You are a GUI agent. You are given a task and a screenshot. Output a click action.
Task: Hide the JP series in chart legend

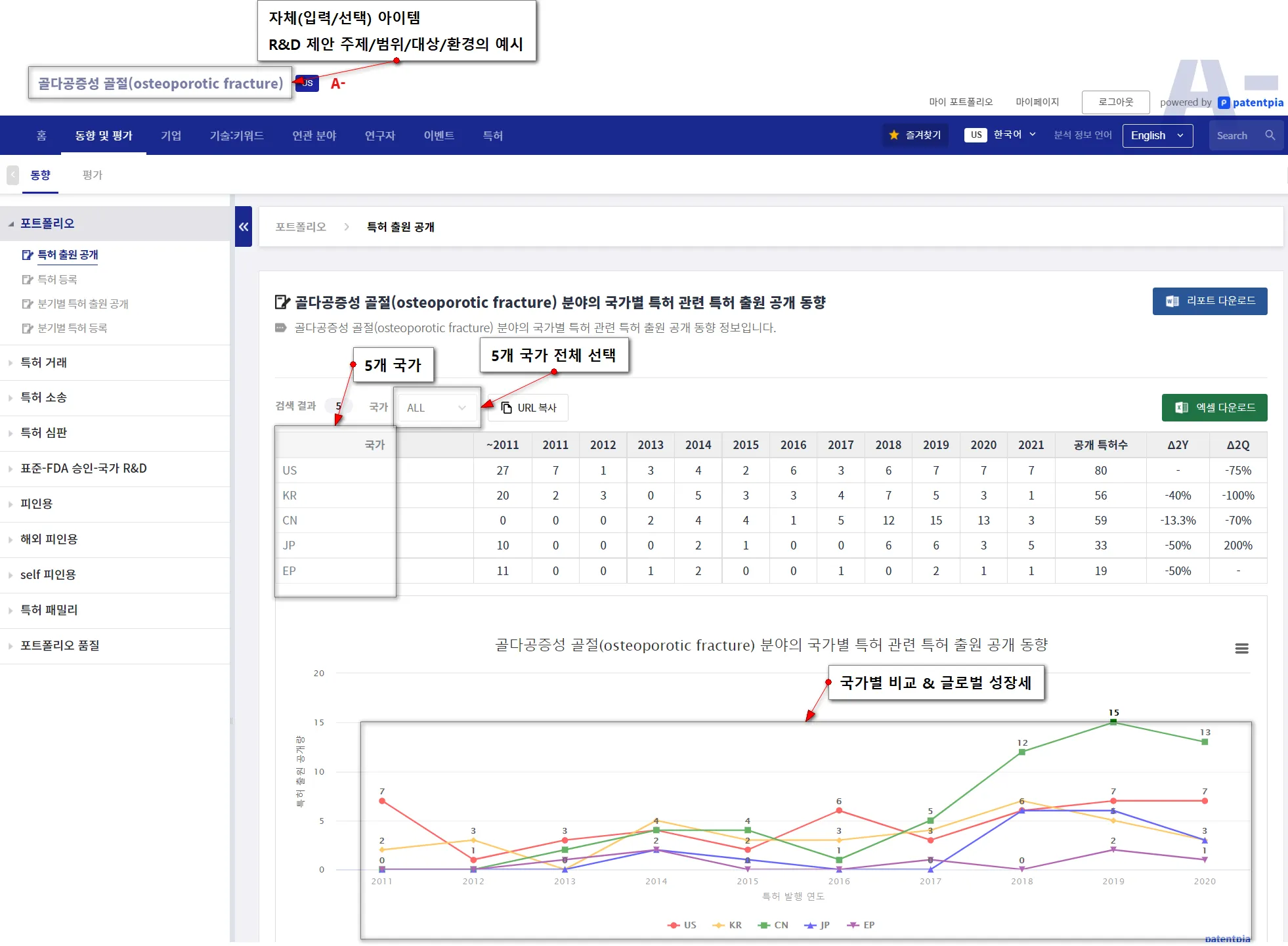[817, 925]
